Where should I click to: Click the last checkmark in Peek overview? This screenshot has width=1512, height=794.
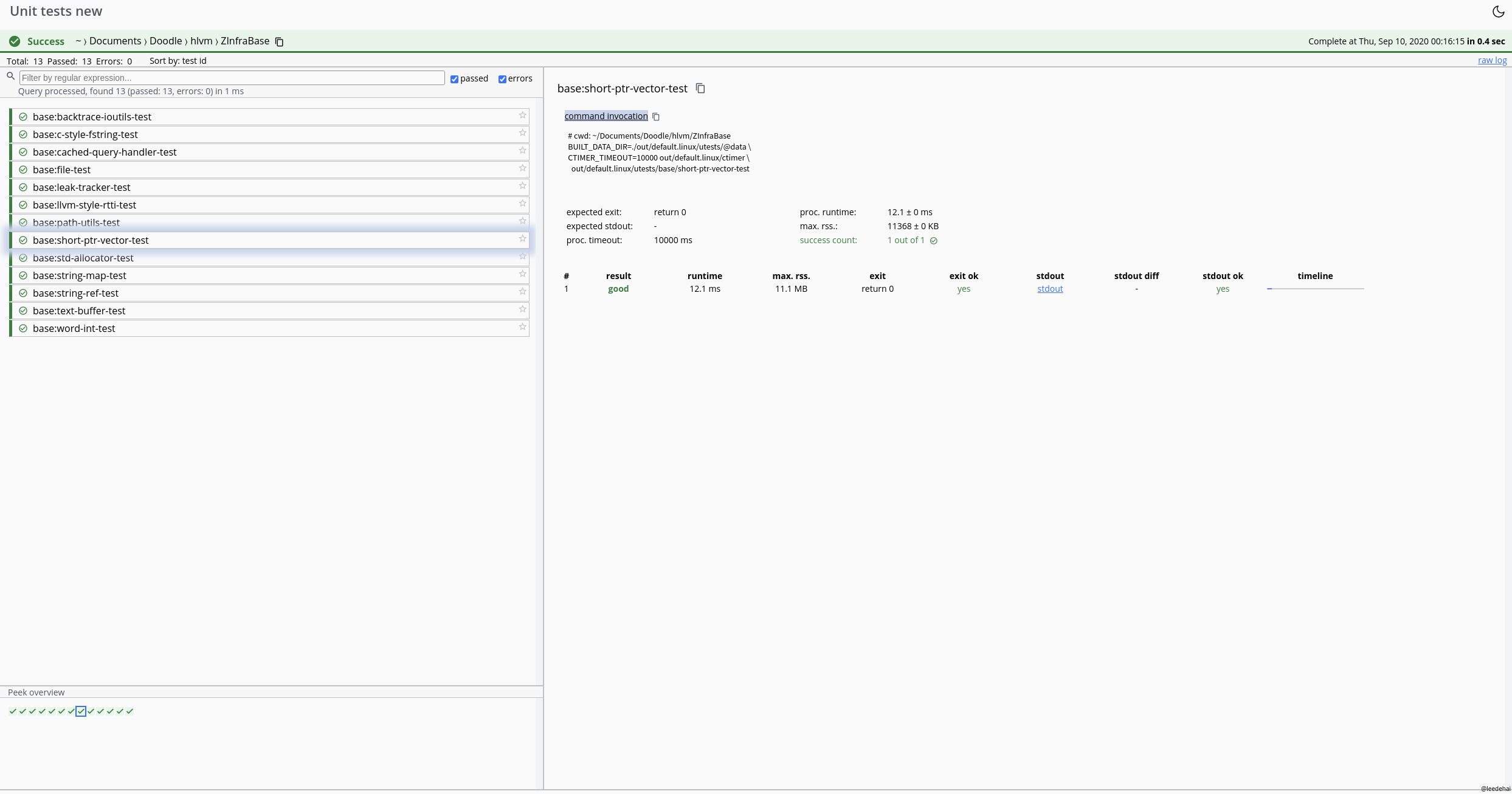click(x=129, y=711)
